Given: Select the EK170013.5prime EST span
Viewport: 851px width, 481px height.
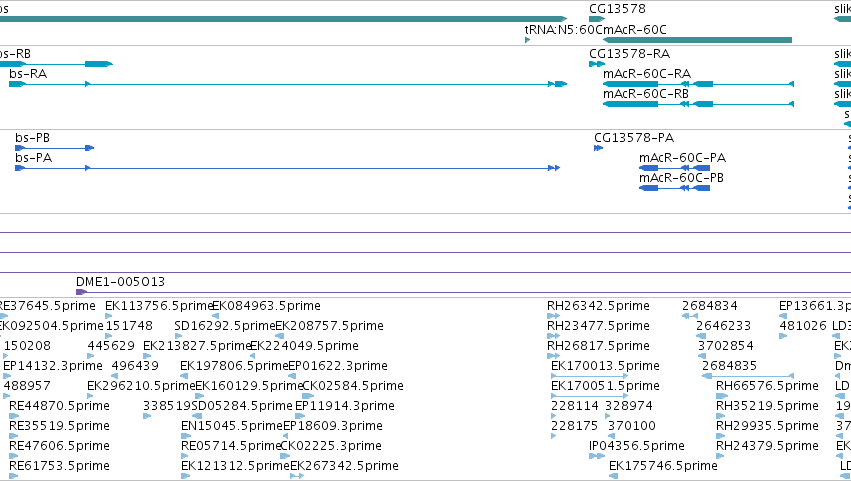Looking at the screenshot, I should click(589, 376).
